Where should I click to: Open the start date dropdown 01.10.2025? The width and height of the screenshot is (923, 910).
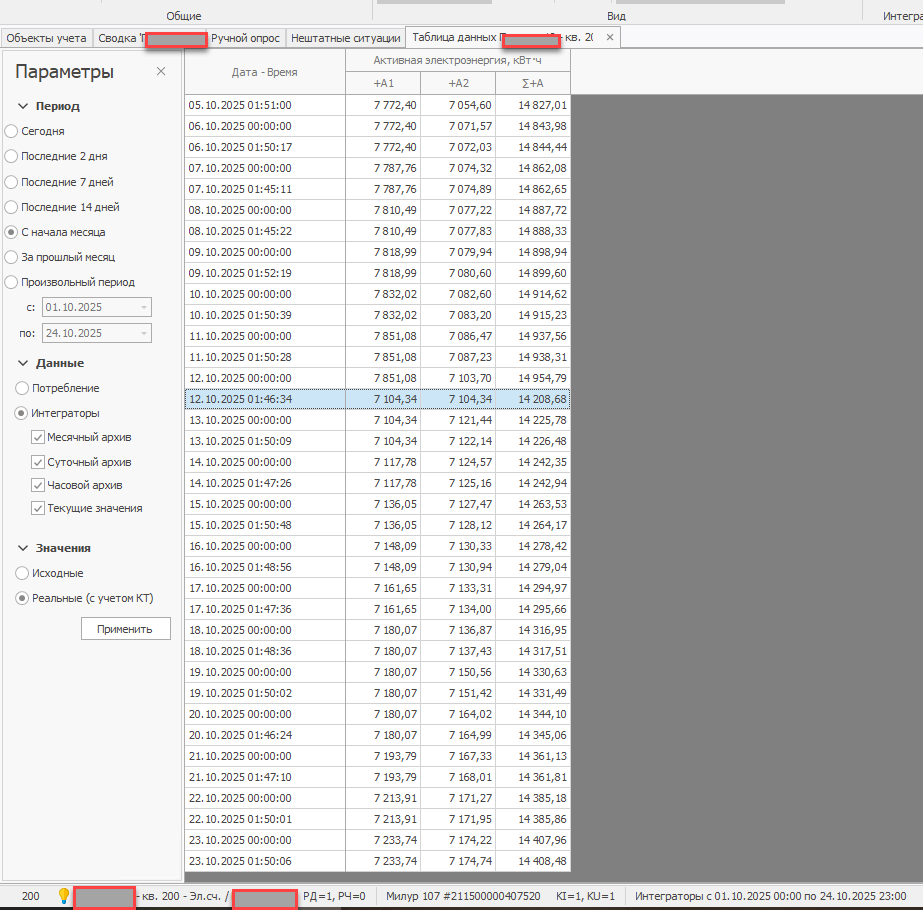pos(145,308)
